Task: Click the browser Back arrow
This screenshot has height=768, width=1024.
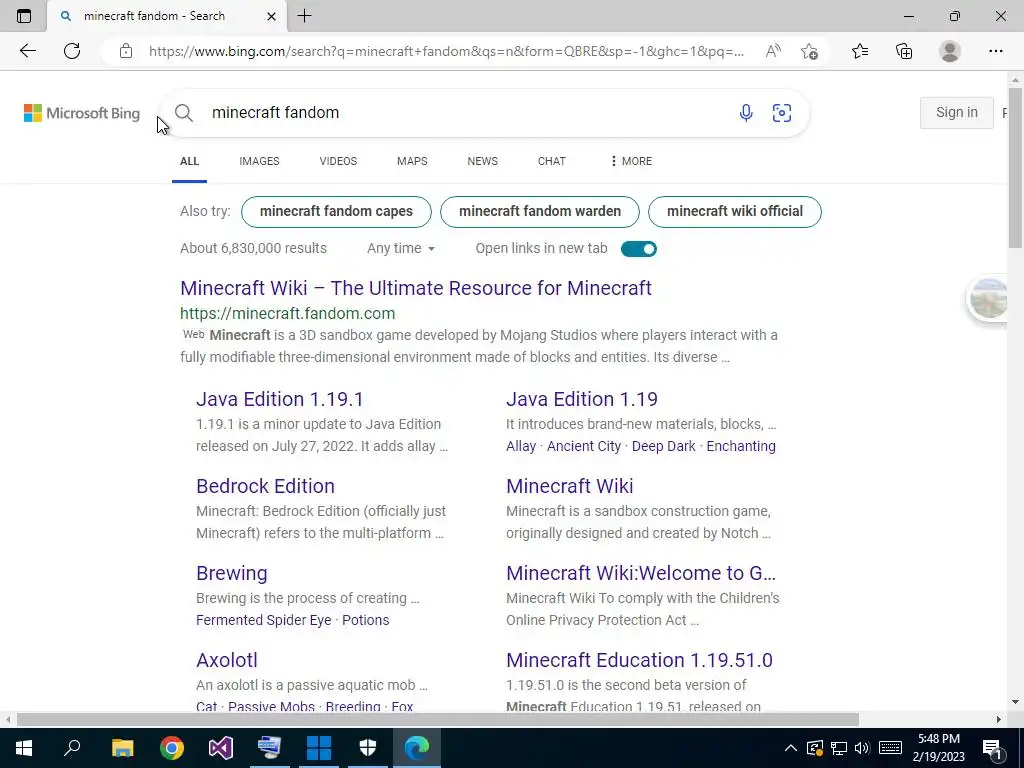Action: [x=27, y=51]
